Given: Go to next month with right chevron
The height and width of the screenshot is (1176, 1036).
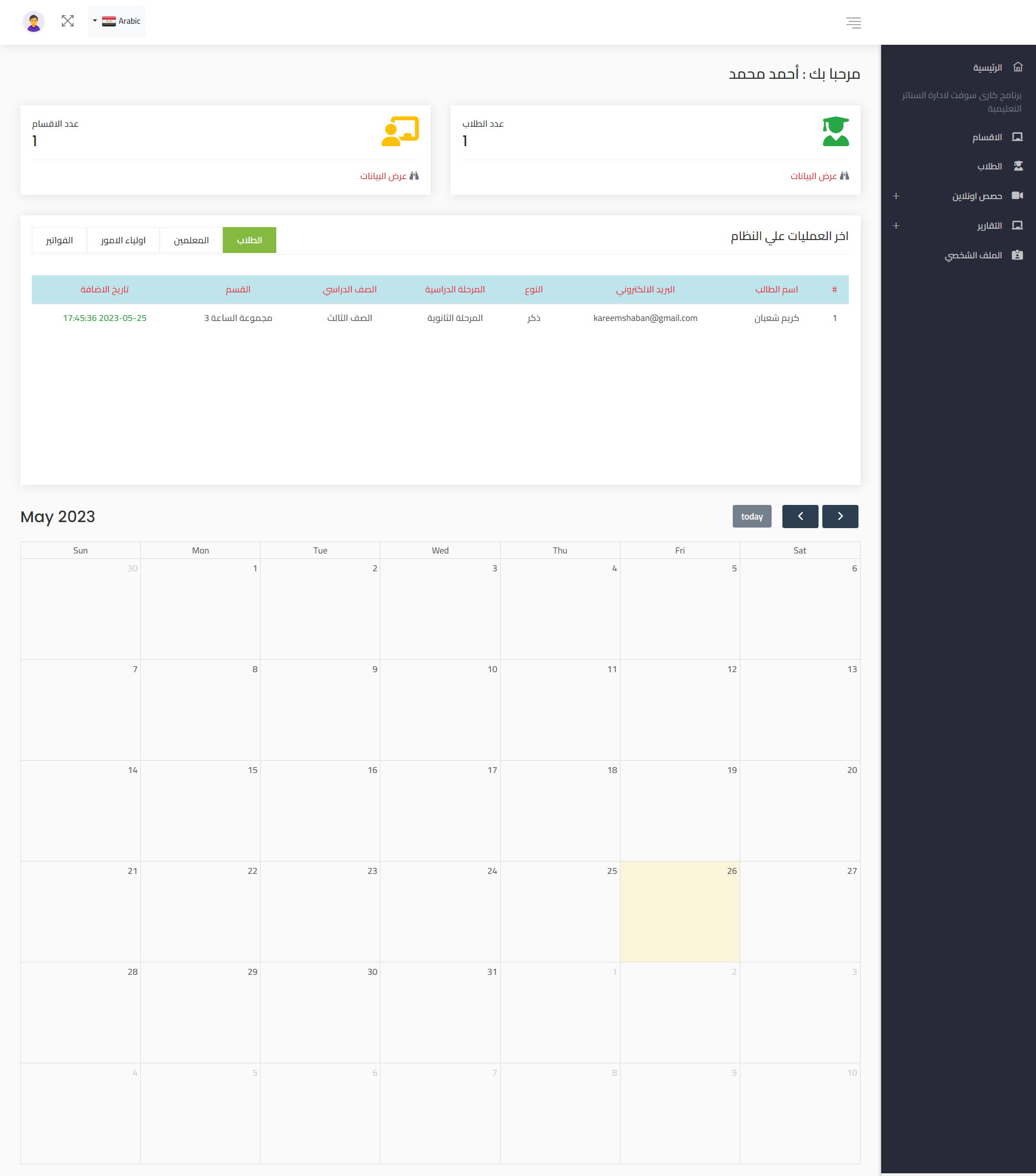Looking at the screenshot, I should [840, 516].
